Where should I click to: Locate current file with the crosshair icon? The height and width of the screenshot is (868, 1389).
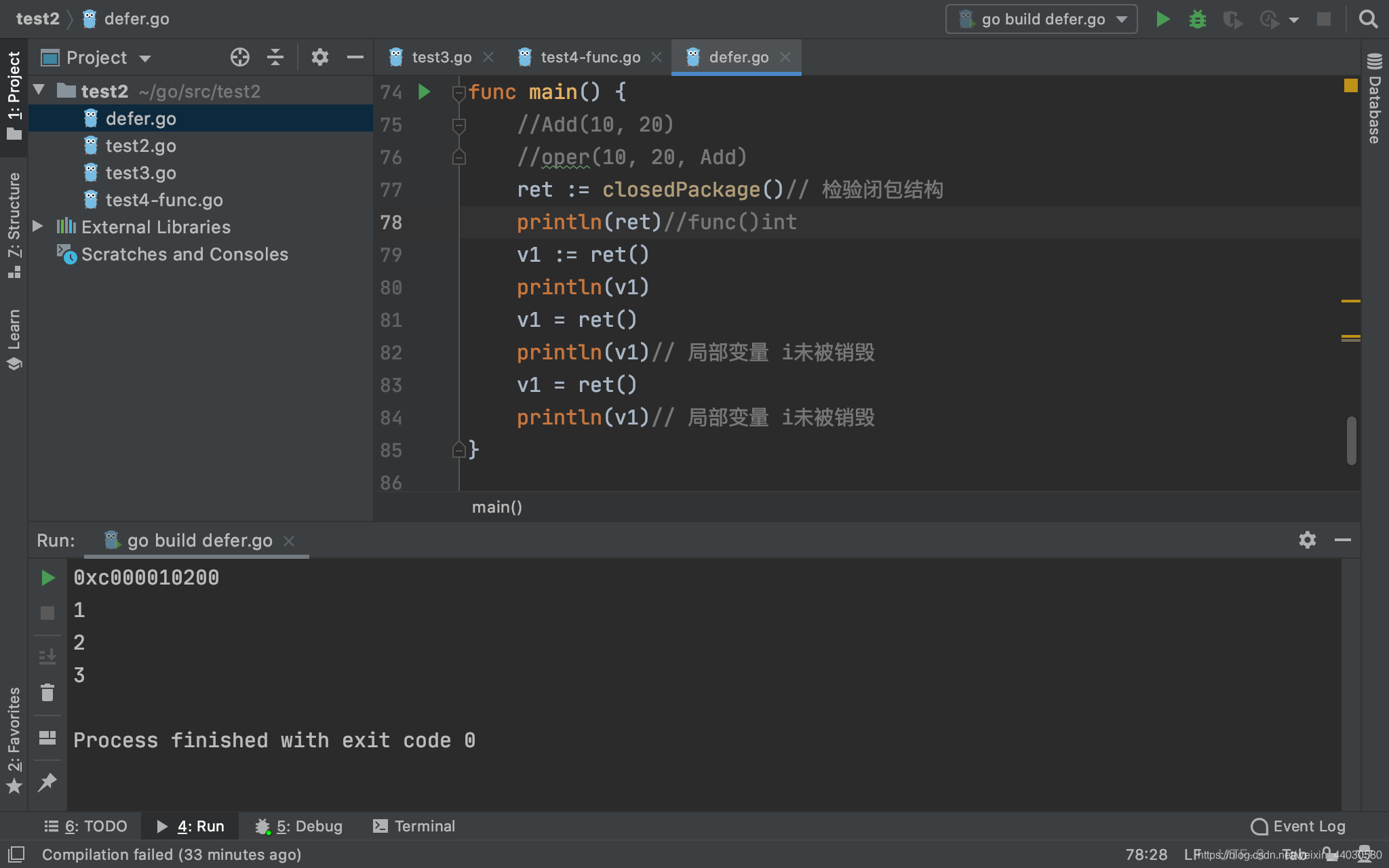pos(239,57)
